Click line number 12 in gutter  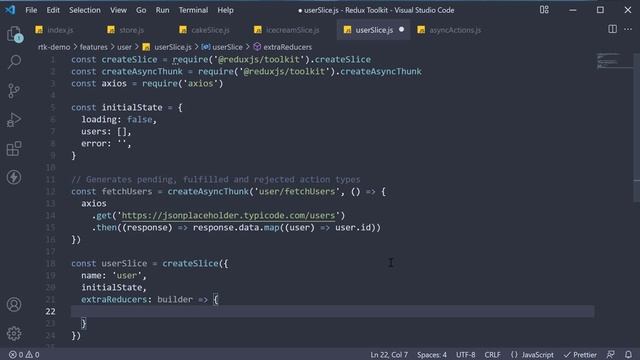tap(50, 191)
